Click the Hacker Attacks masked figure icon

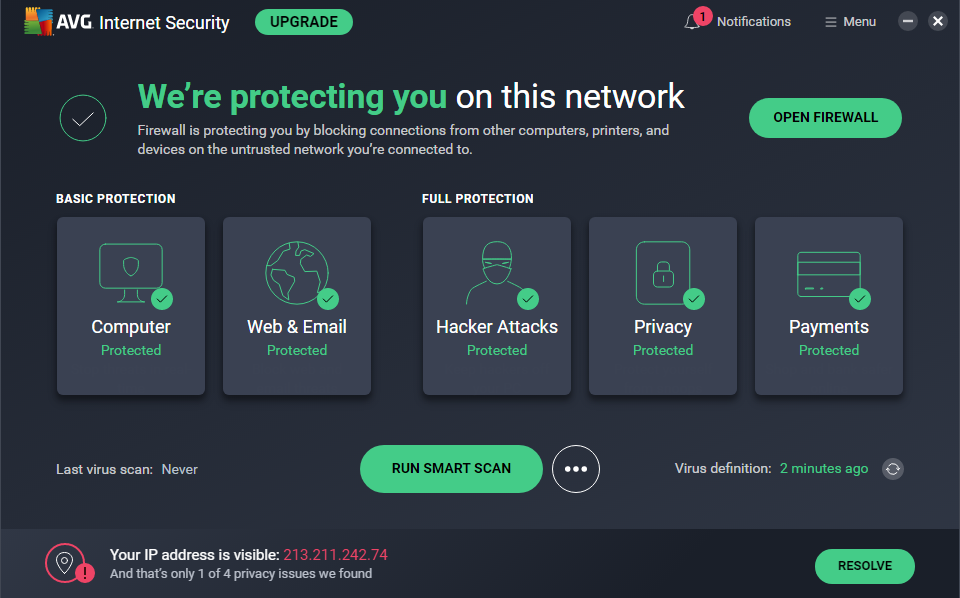[x=497, y=272]
